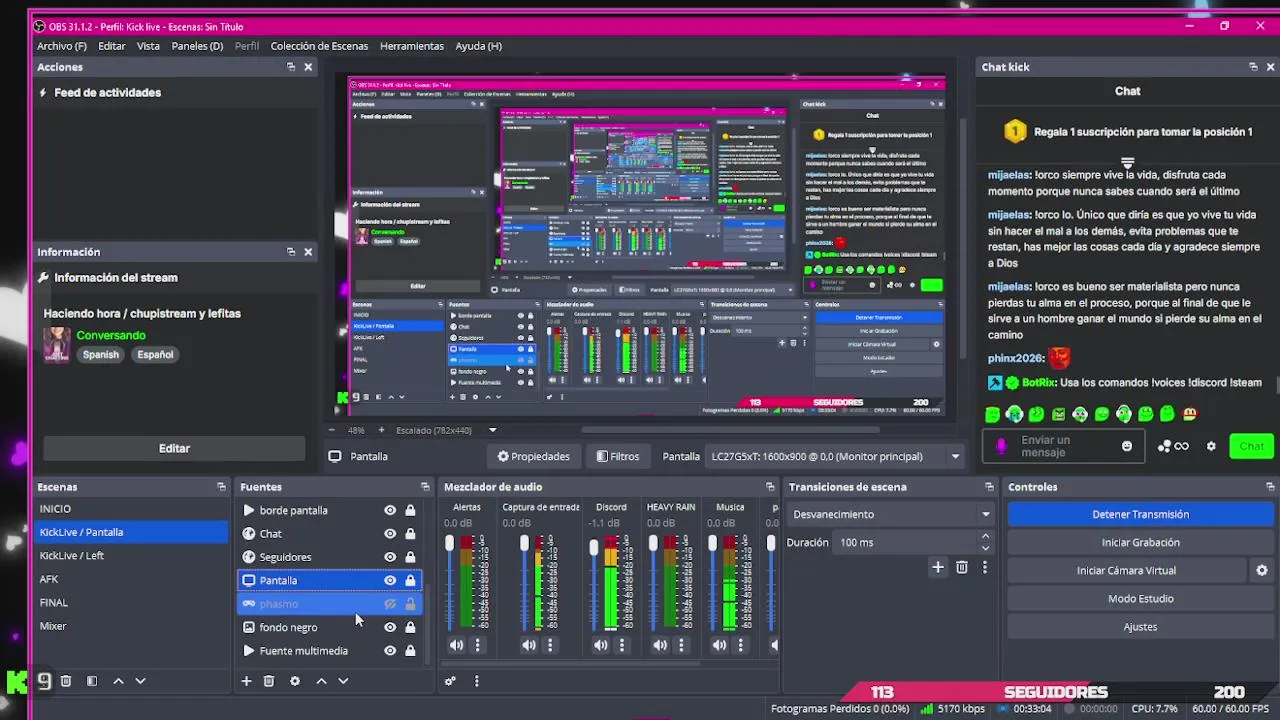1280x720 pixels.
Task: Open the Vista menu
Action: [x=148, y=46]
